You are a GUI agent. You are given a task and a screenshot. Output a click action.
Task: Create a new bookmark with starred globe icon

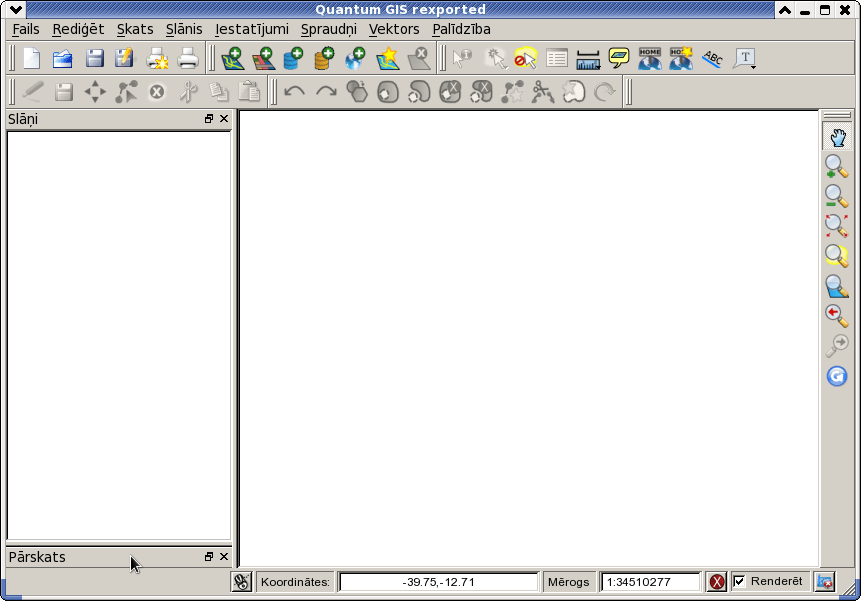681,58
